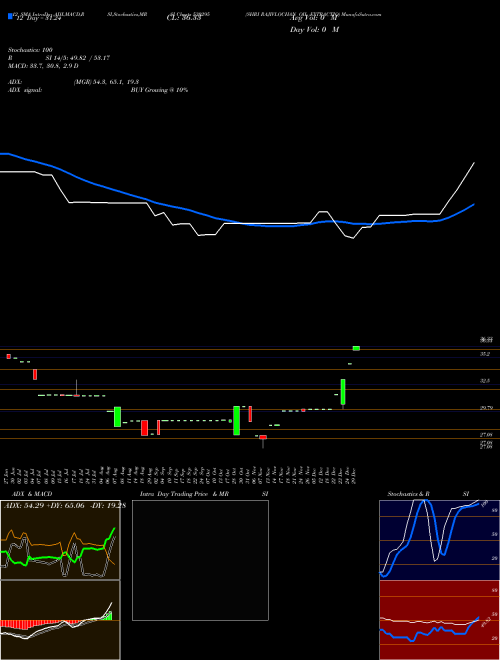Screen dimensions: 500x660
Task: Click the 'Day Vol: 0 M' label
Action: tap(314, 30)
